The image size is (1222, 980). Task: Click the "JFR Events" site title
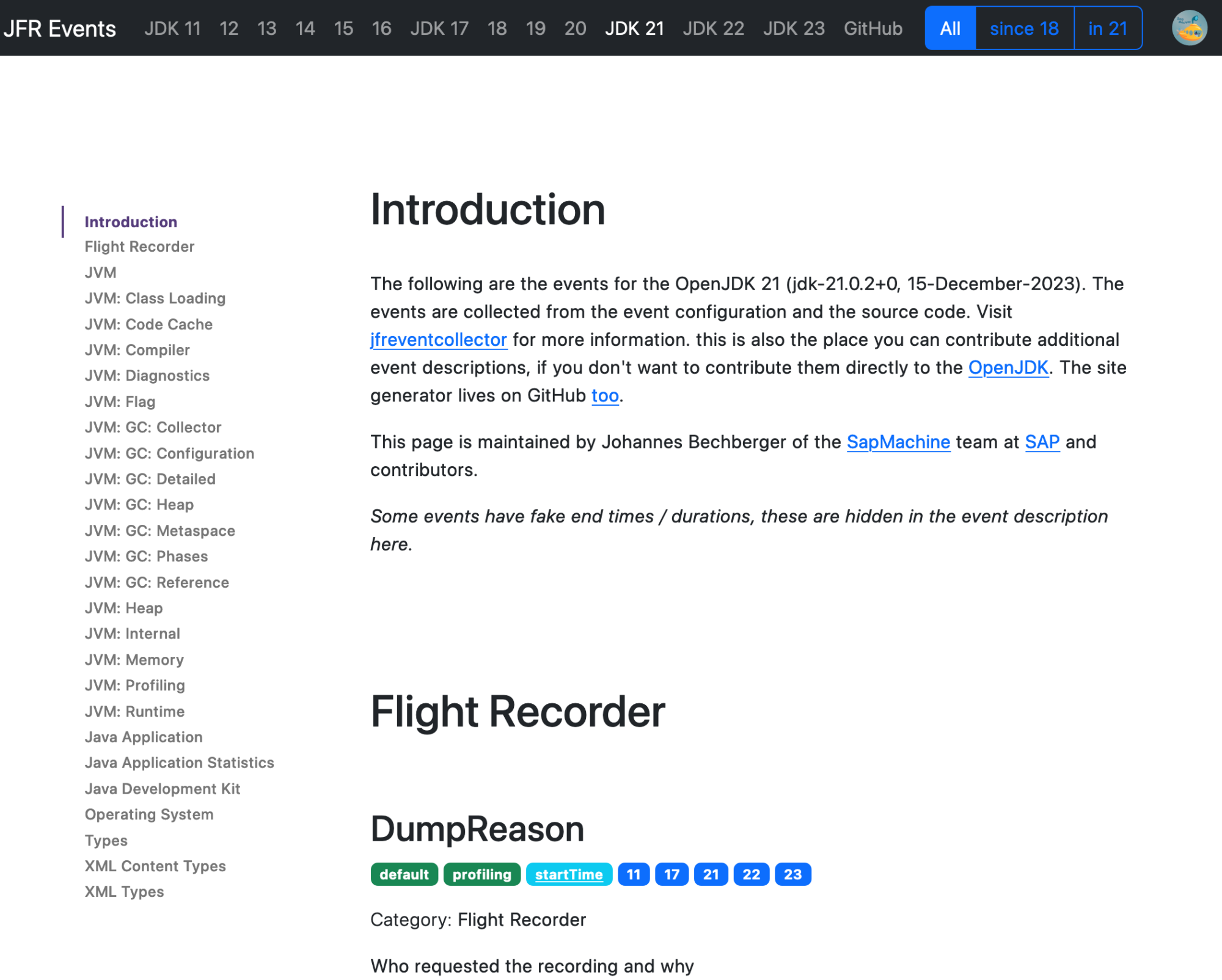tap(60, 28)
